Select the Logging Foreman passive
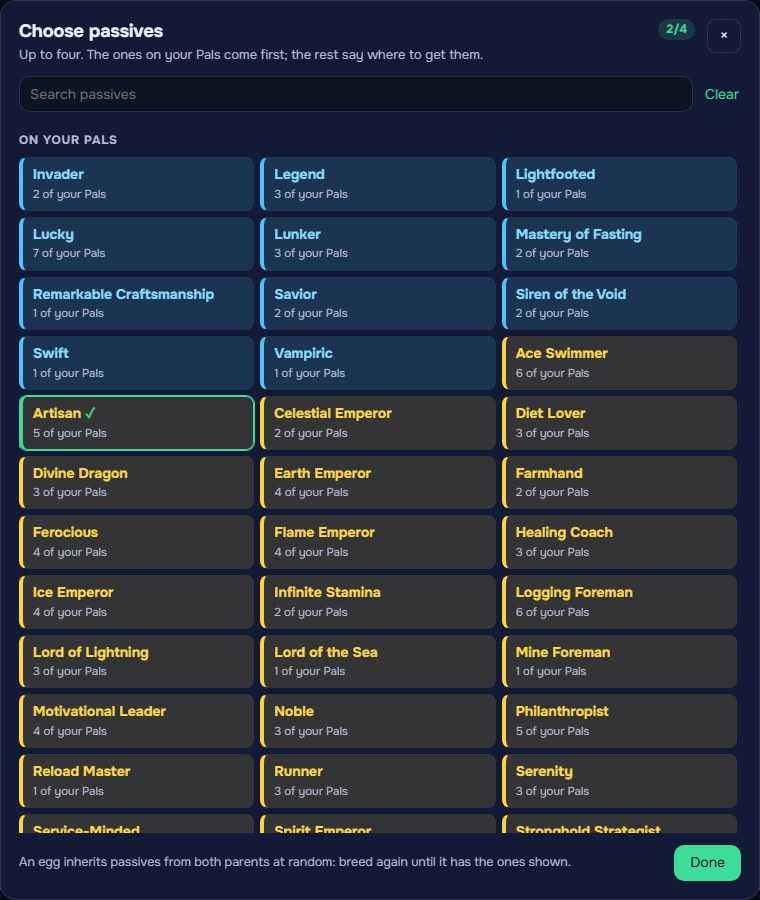 pyautogui.click(x=619, y=602)
